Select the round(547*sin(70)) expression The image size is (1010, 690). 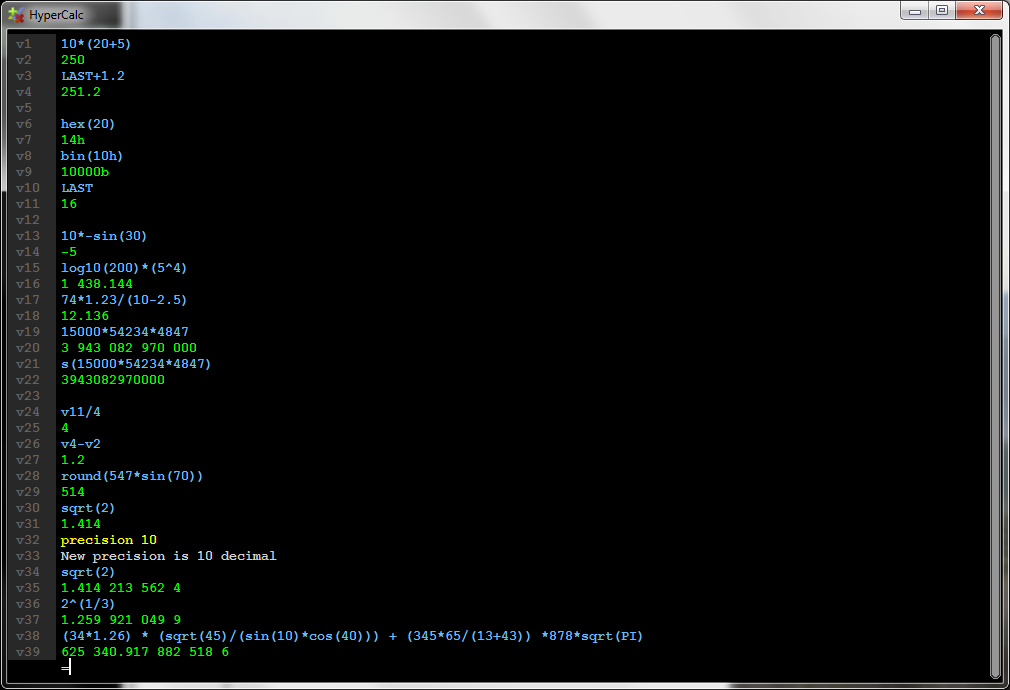coord(131,476)
